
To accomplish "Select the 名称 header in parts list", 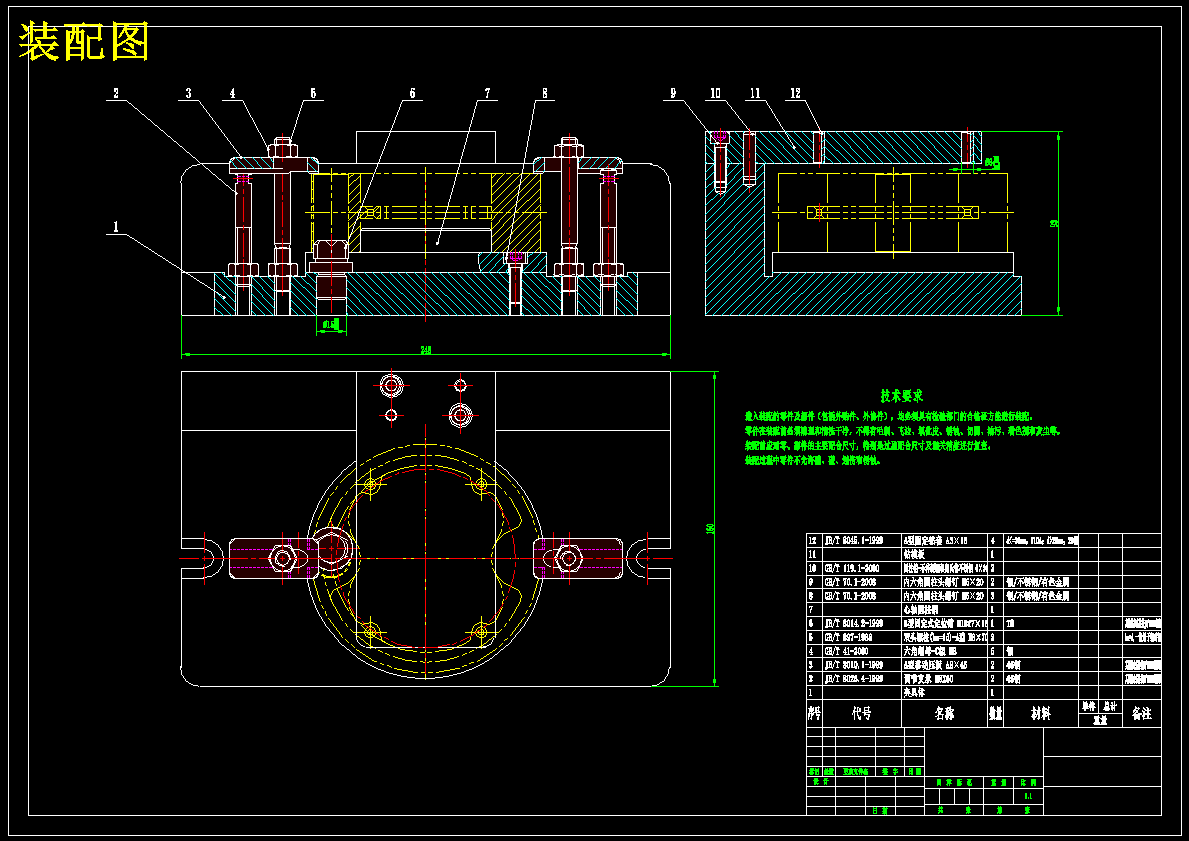I will tap(944, 714).
